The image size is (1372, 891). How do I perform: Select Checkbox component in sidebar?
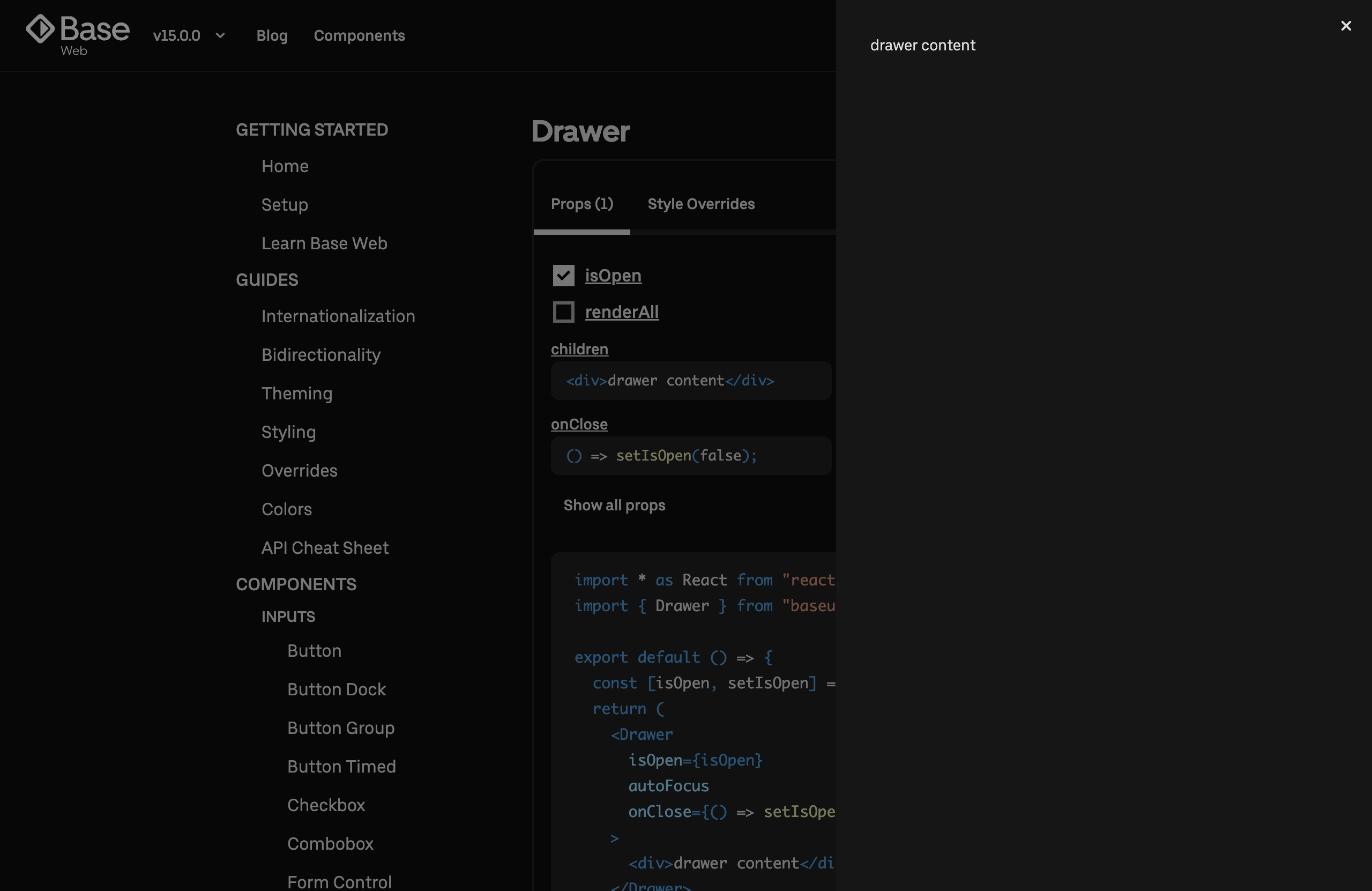click(x=326, y=806)
